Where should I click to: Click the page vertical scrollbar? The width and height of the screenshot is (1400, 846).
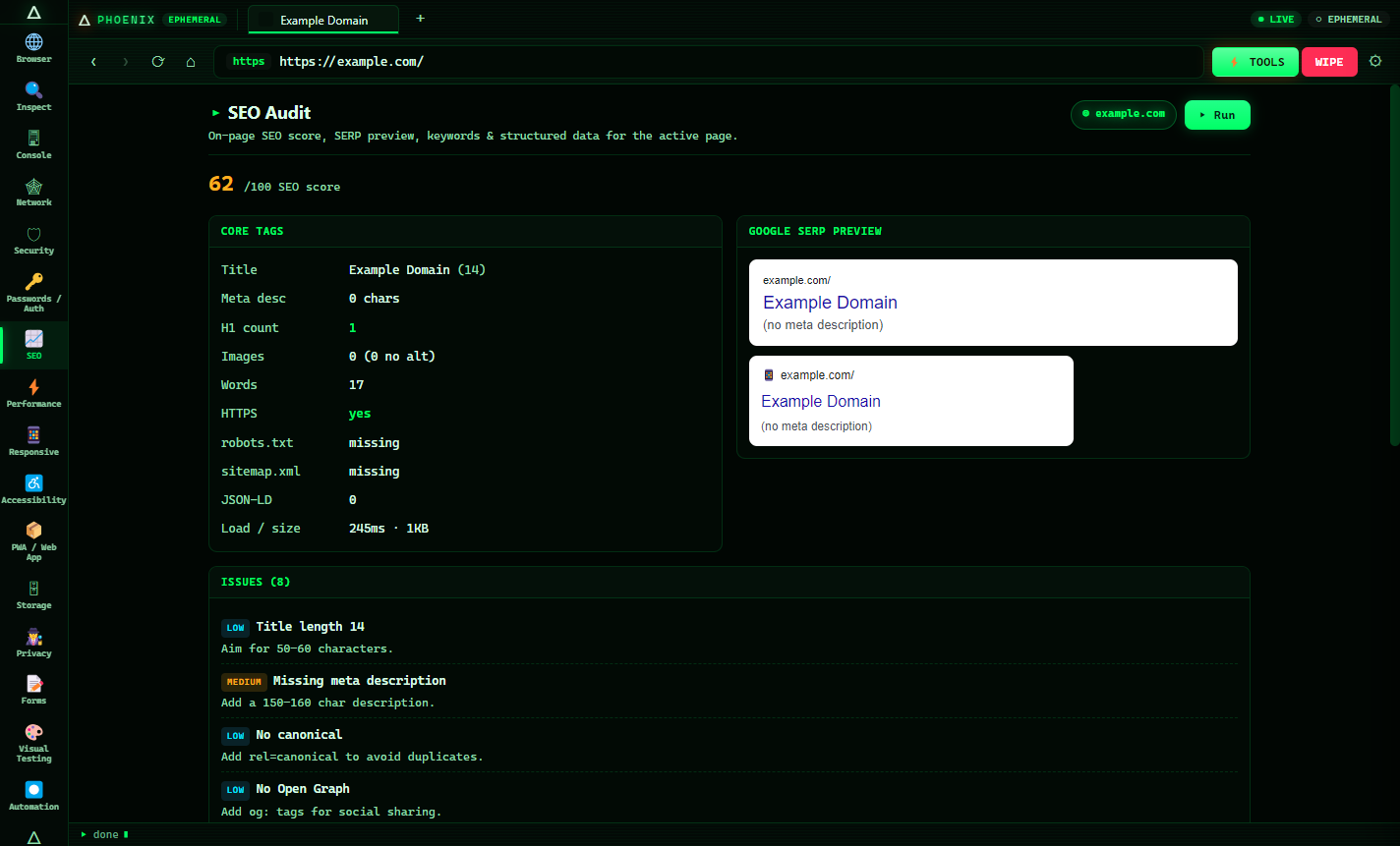pos(1395,265)
